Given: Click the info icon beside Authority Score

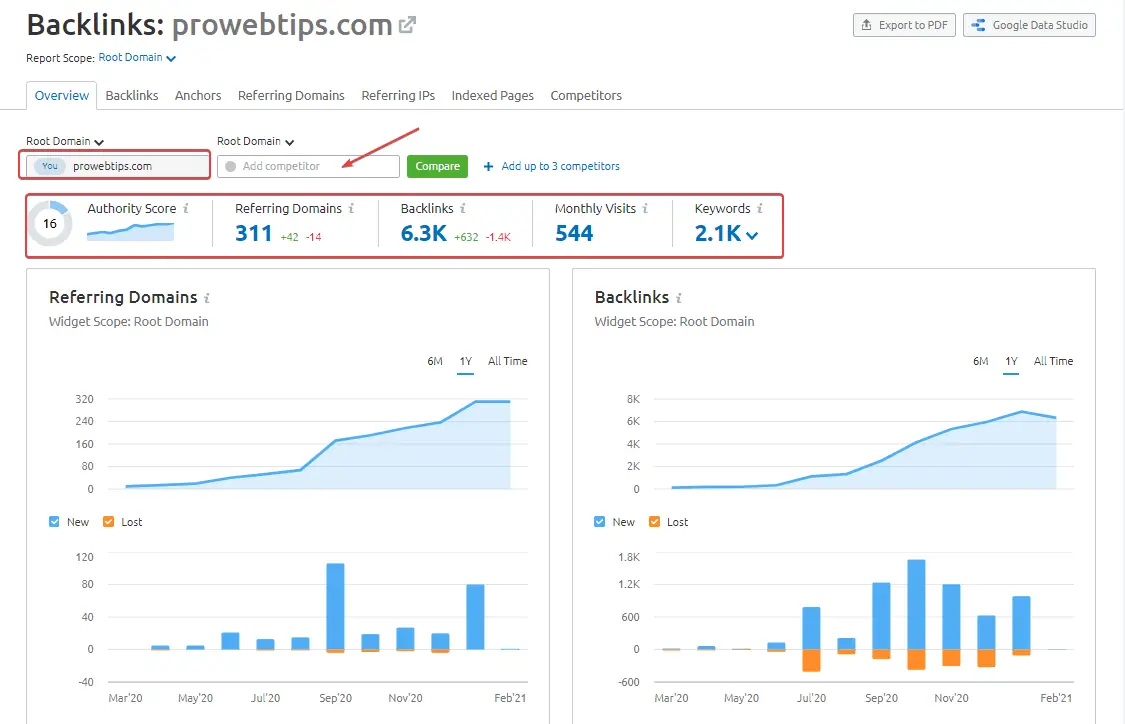Looking at the screenshot, I should click(x=185, y=208).
